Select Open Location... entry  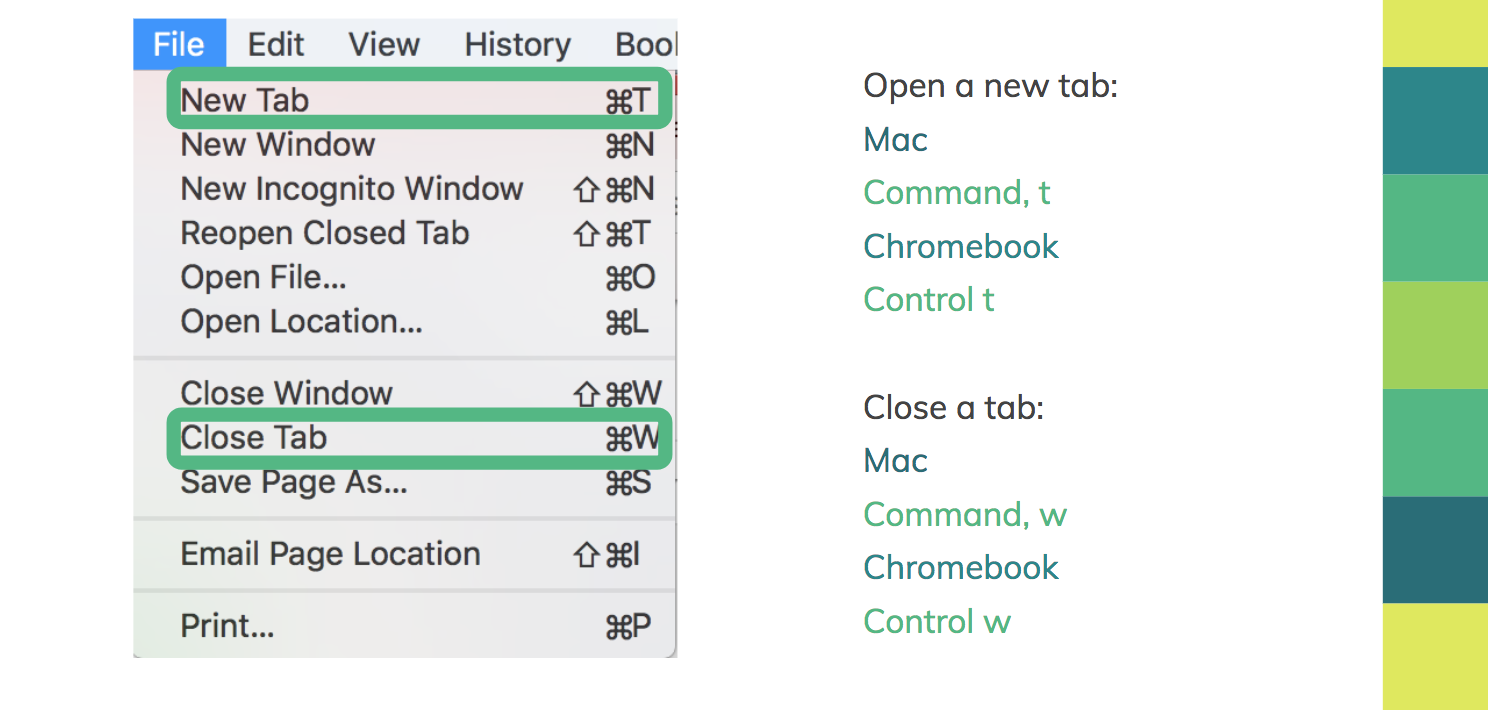click(x=301, y=322)
